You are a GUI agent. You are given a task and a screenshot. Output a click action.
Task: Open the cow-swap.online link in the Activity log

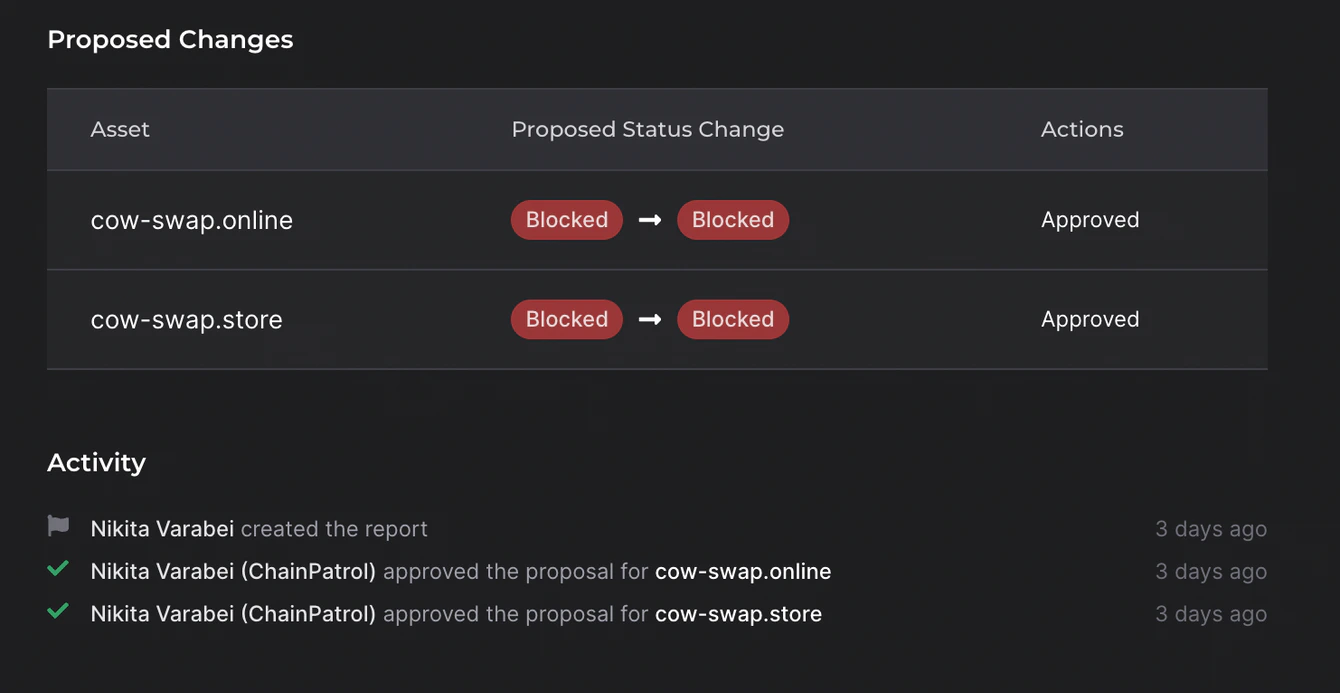[x=743, y=572]
